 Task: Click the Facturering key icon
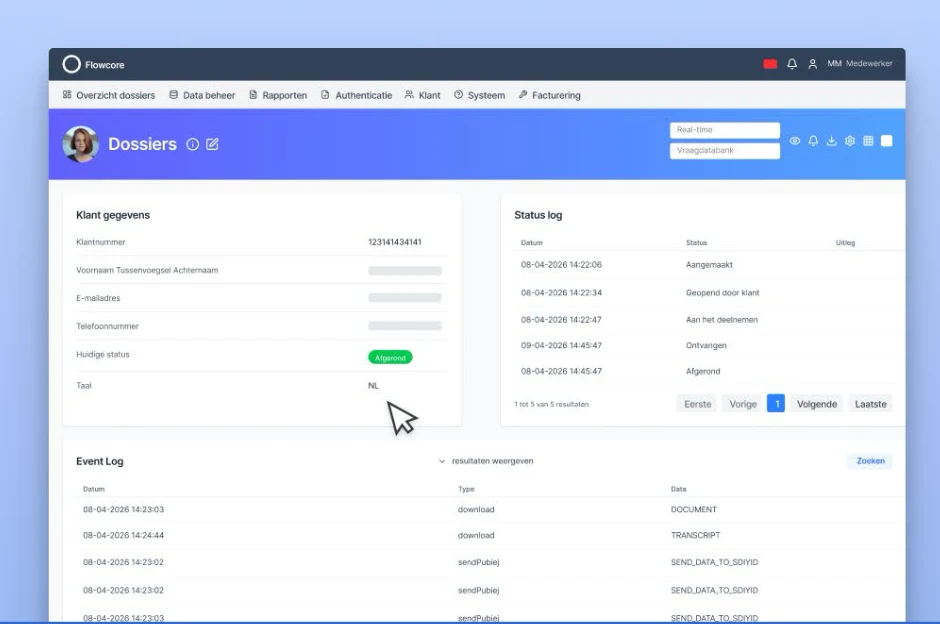(523, 95)
